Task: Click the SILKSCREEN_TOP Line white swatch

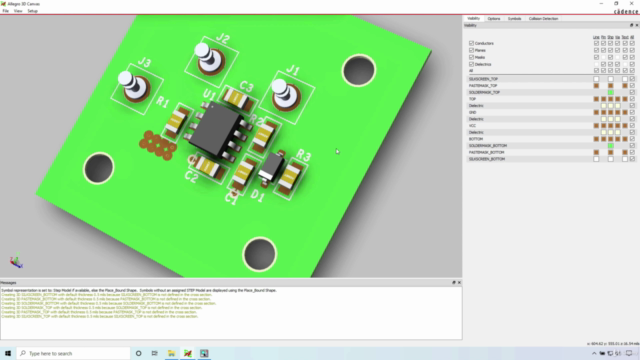Action: 596,79
